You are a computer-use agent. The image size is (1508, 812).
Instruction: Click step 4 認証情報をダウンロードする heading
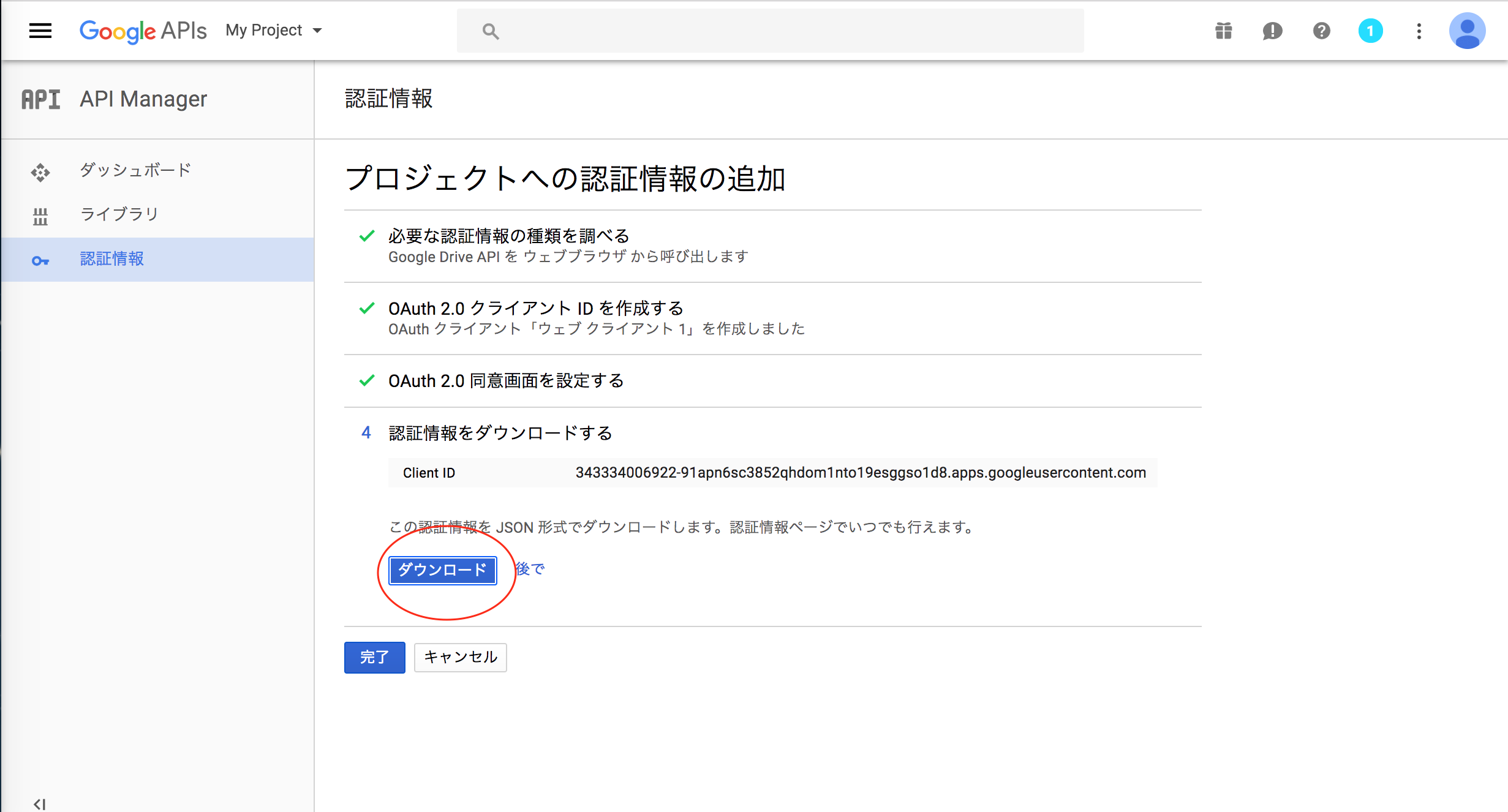500,433
